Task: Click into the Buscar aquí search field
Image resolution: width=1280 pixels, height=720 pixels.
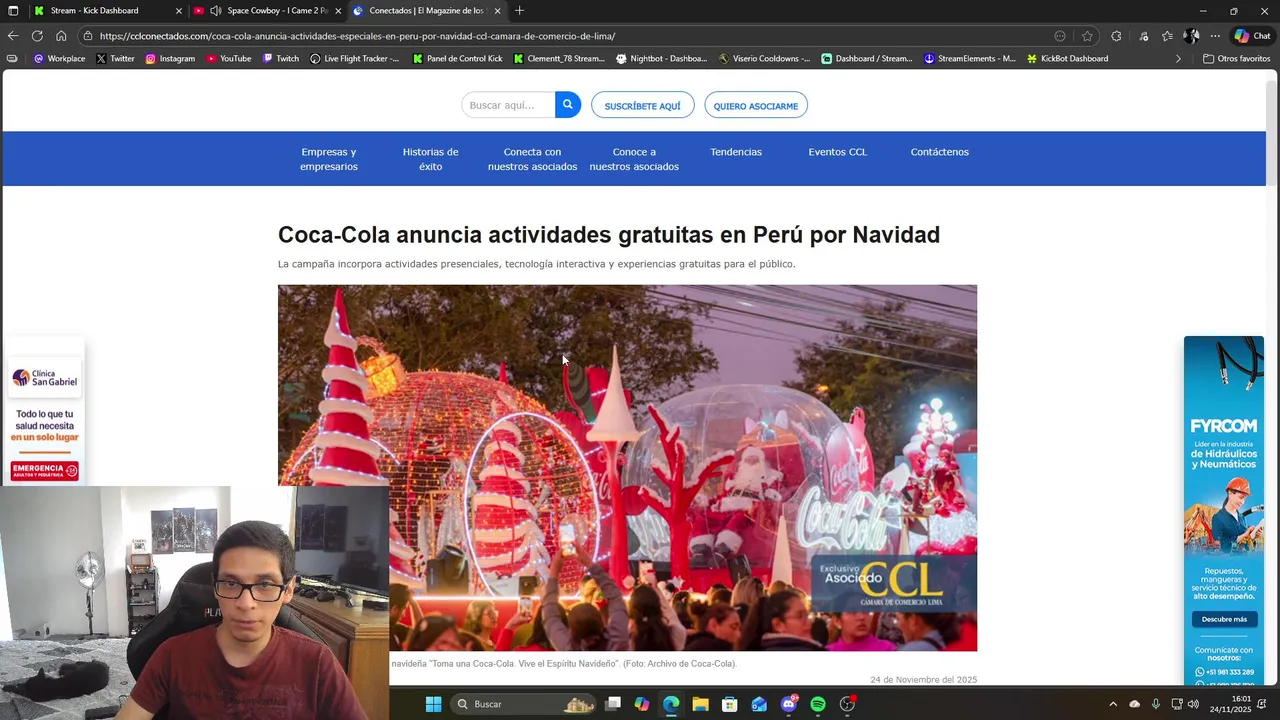Action: tap(508, 105)
